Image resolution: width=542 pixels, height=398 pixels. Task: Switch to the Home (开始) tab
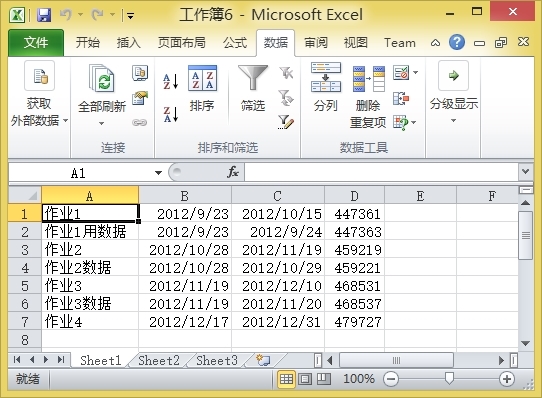(x=88, y=43)
